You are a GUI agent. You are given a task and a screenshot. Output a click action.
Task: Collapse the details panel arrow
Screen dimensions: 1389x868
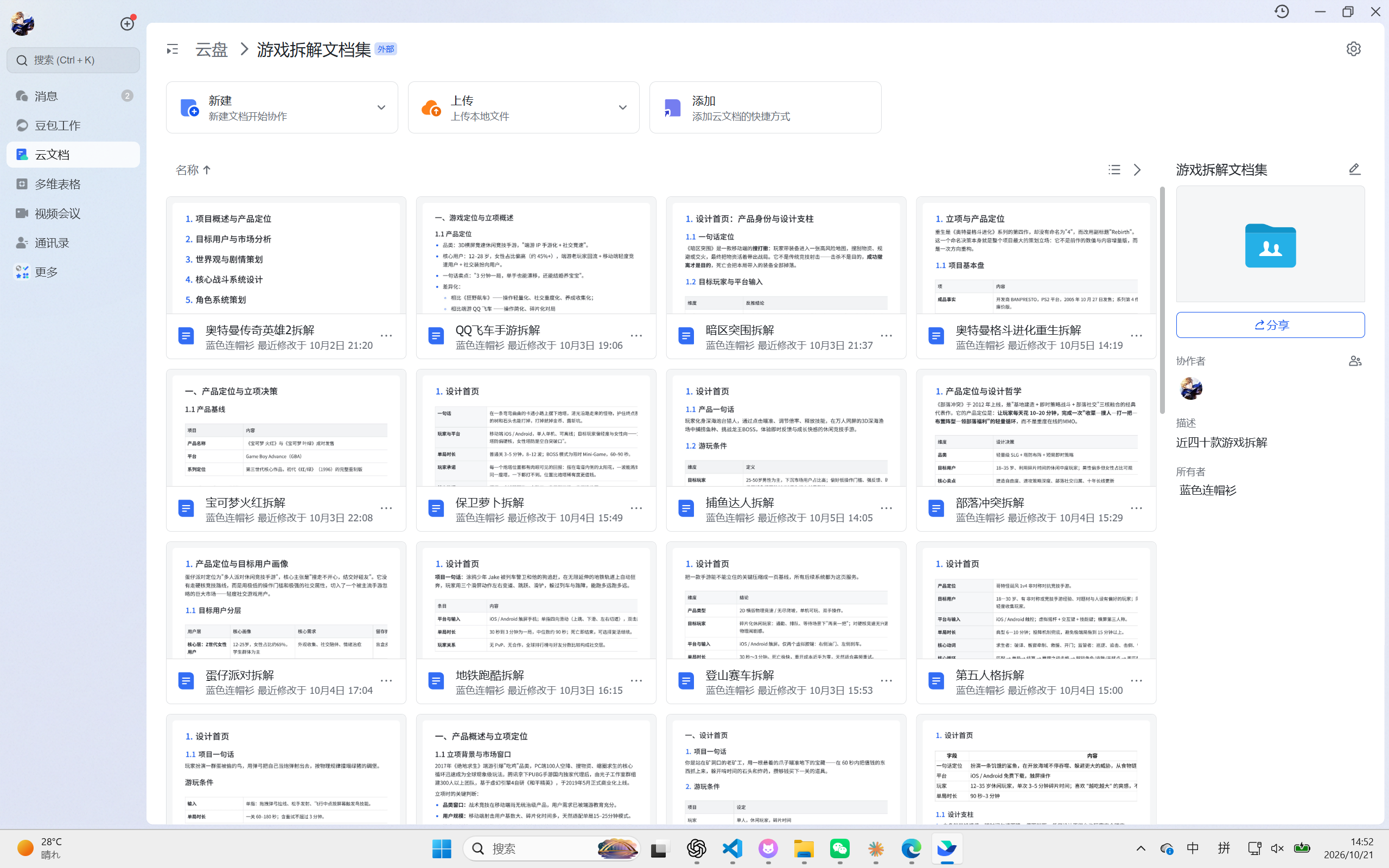click(1137, 170)
